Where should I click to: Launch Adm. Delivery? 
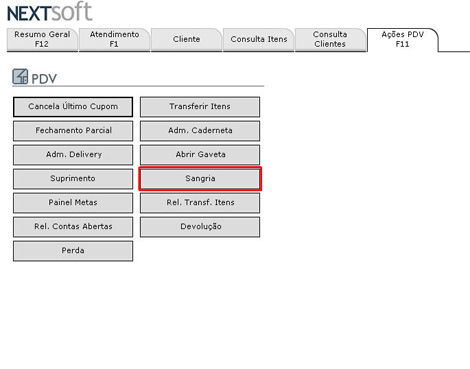click(73, 155)
